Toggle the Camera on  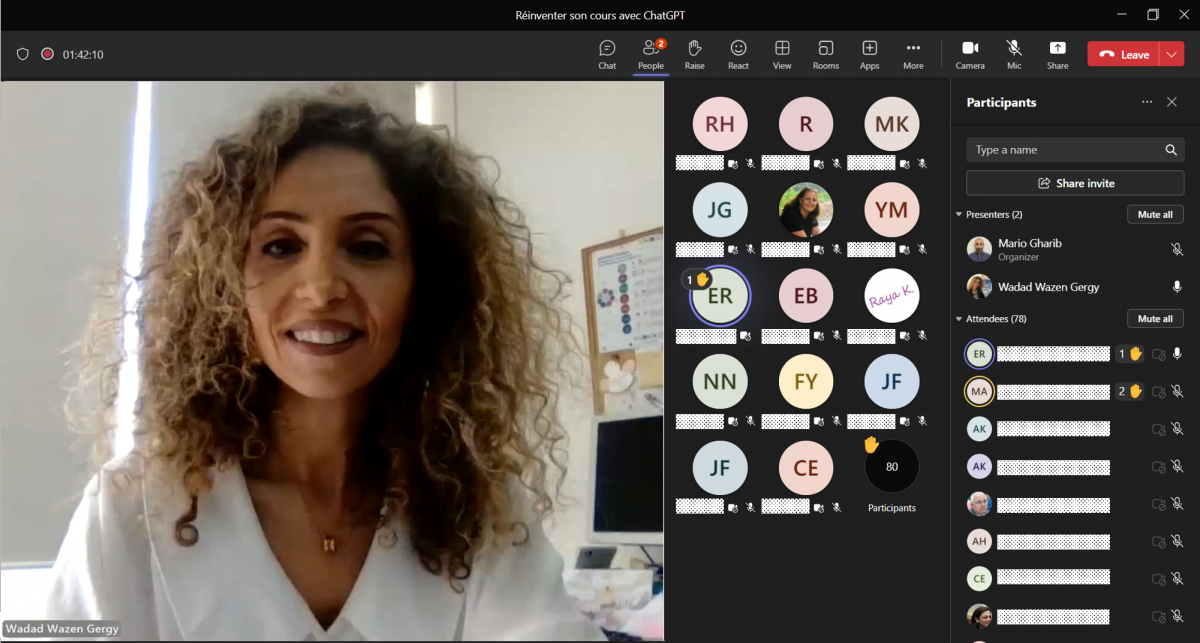pos(970,54)
